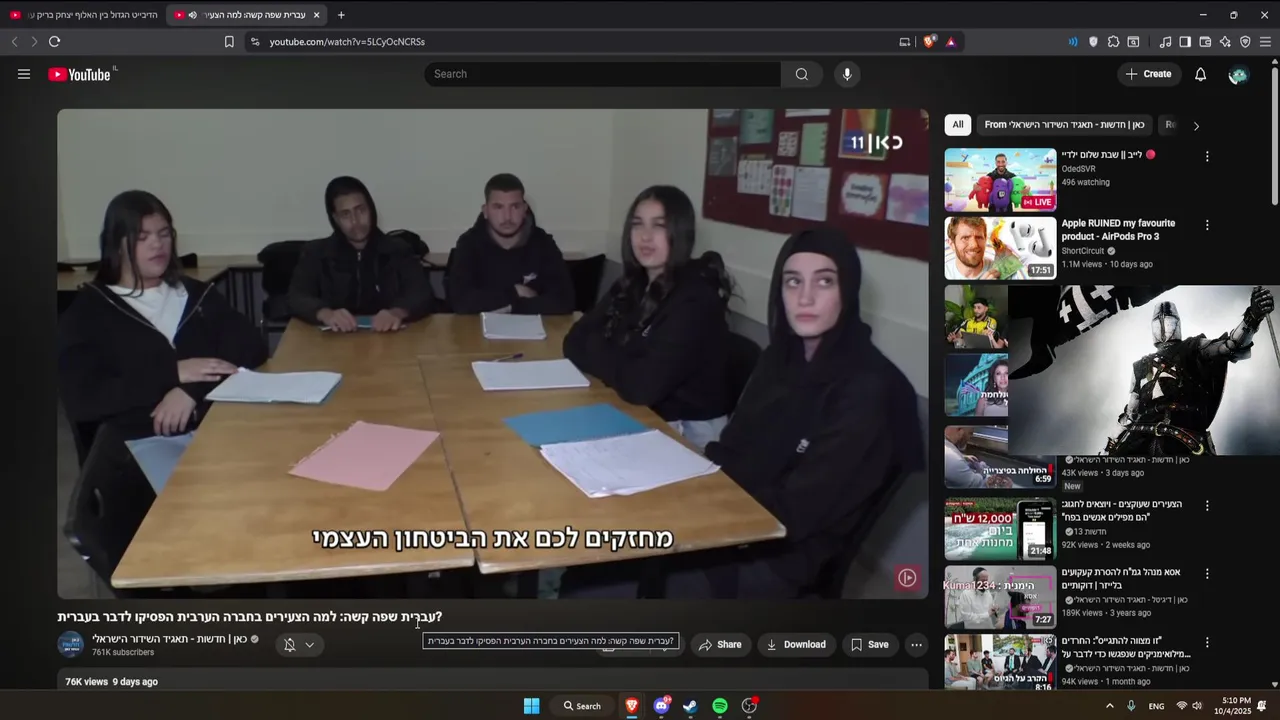Open options for Apple RUINED AirPods video
Viewport: 1280px width, 720px height.
pos(1207,225)
